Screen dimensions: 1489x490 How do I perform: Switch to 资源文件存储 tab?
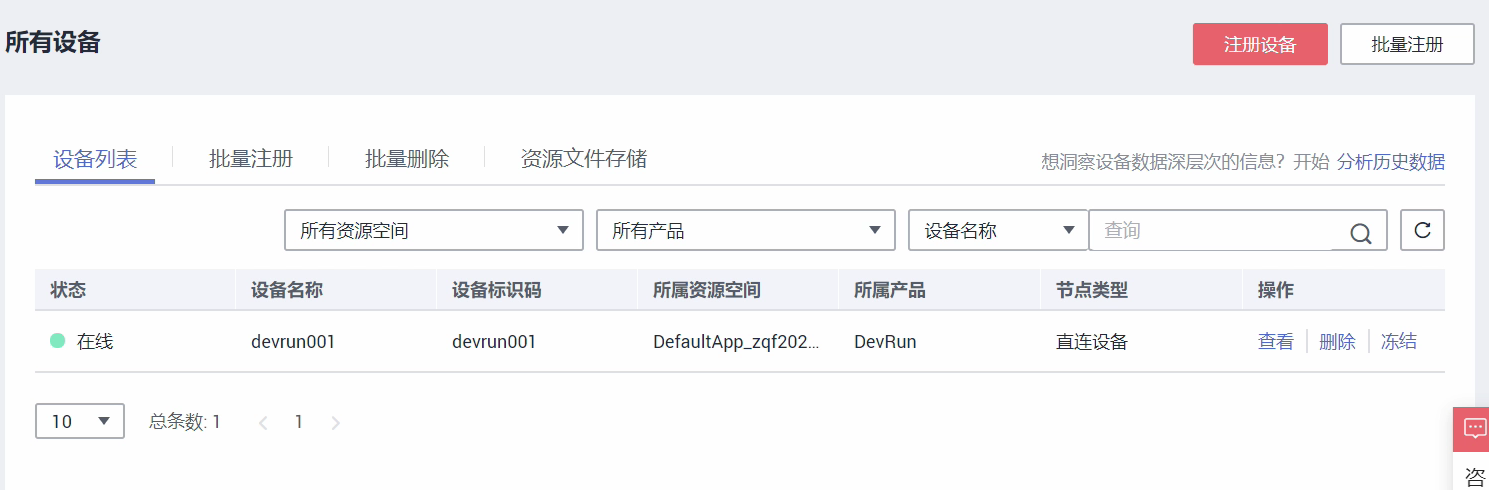tap(584, 159)
